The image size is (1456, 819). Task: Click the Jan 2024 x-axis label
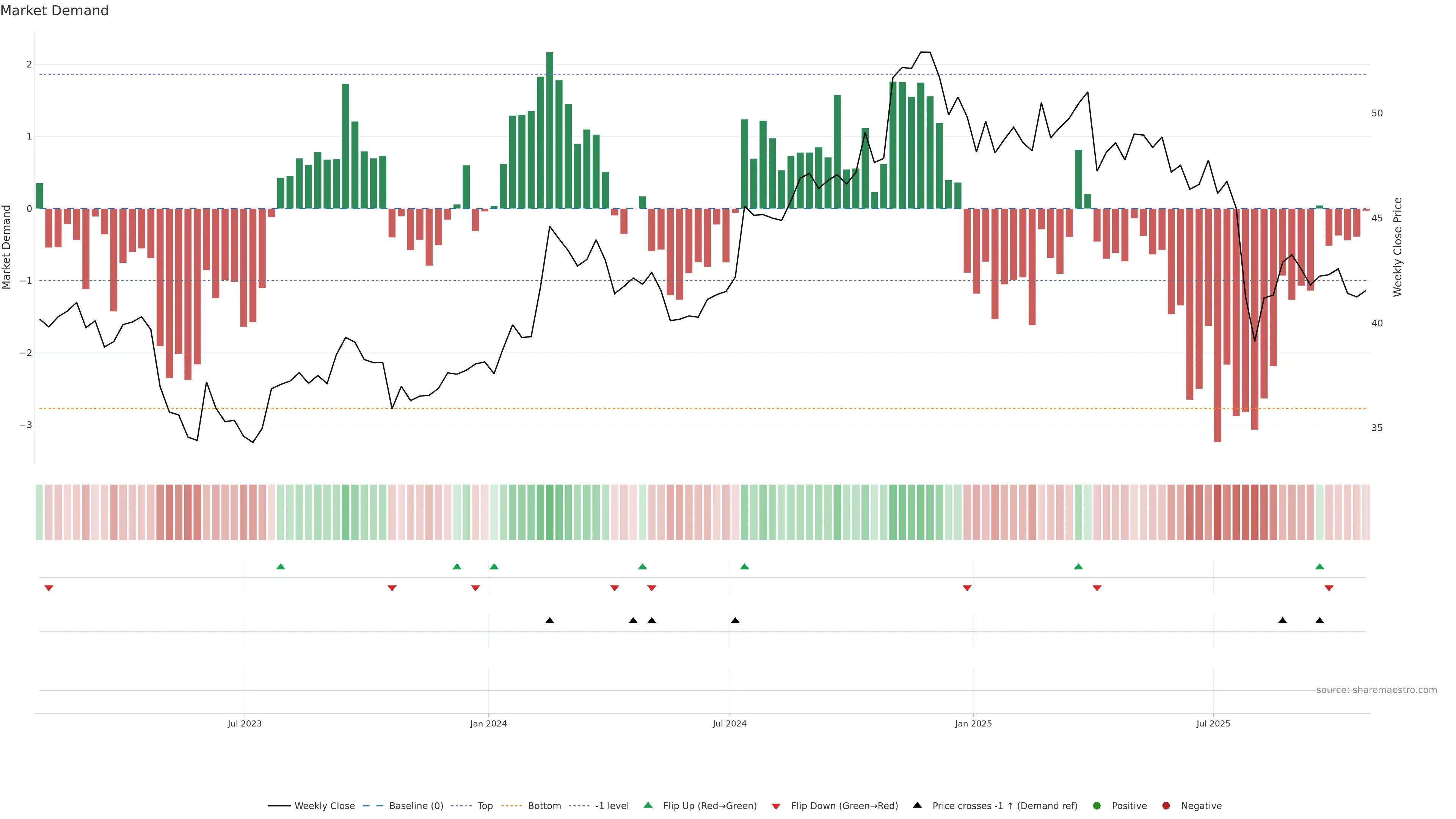click(488, 724)
